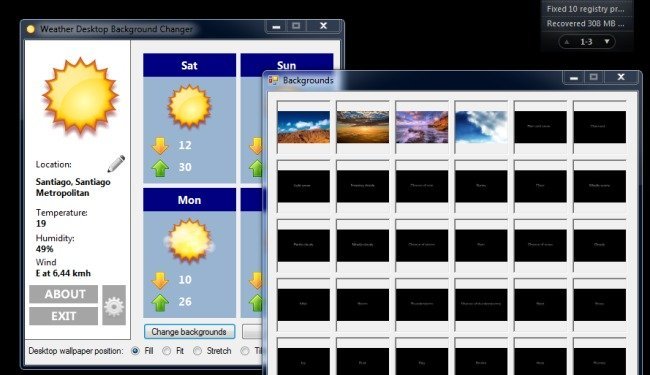Click the EXIT button

tap(63, 316)
